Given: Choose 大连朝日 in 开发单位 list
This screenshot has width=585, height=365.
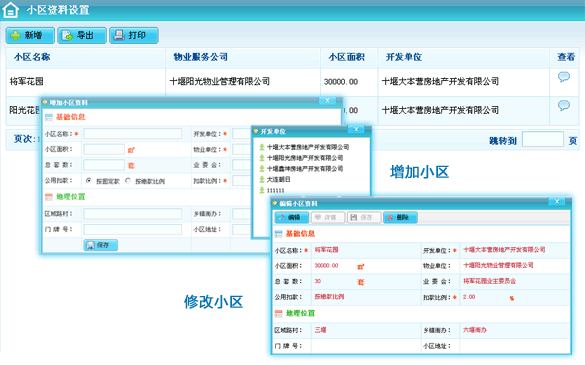Looking at the screenshot, I should pos(278,180).
